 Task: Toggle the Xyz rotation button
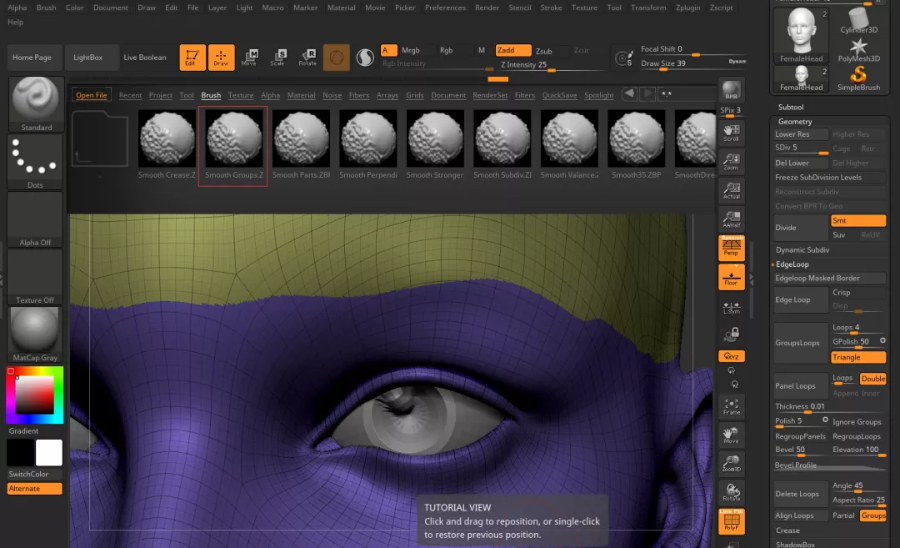tap(731, 356)
